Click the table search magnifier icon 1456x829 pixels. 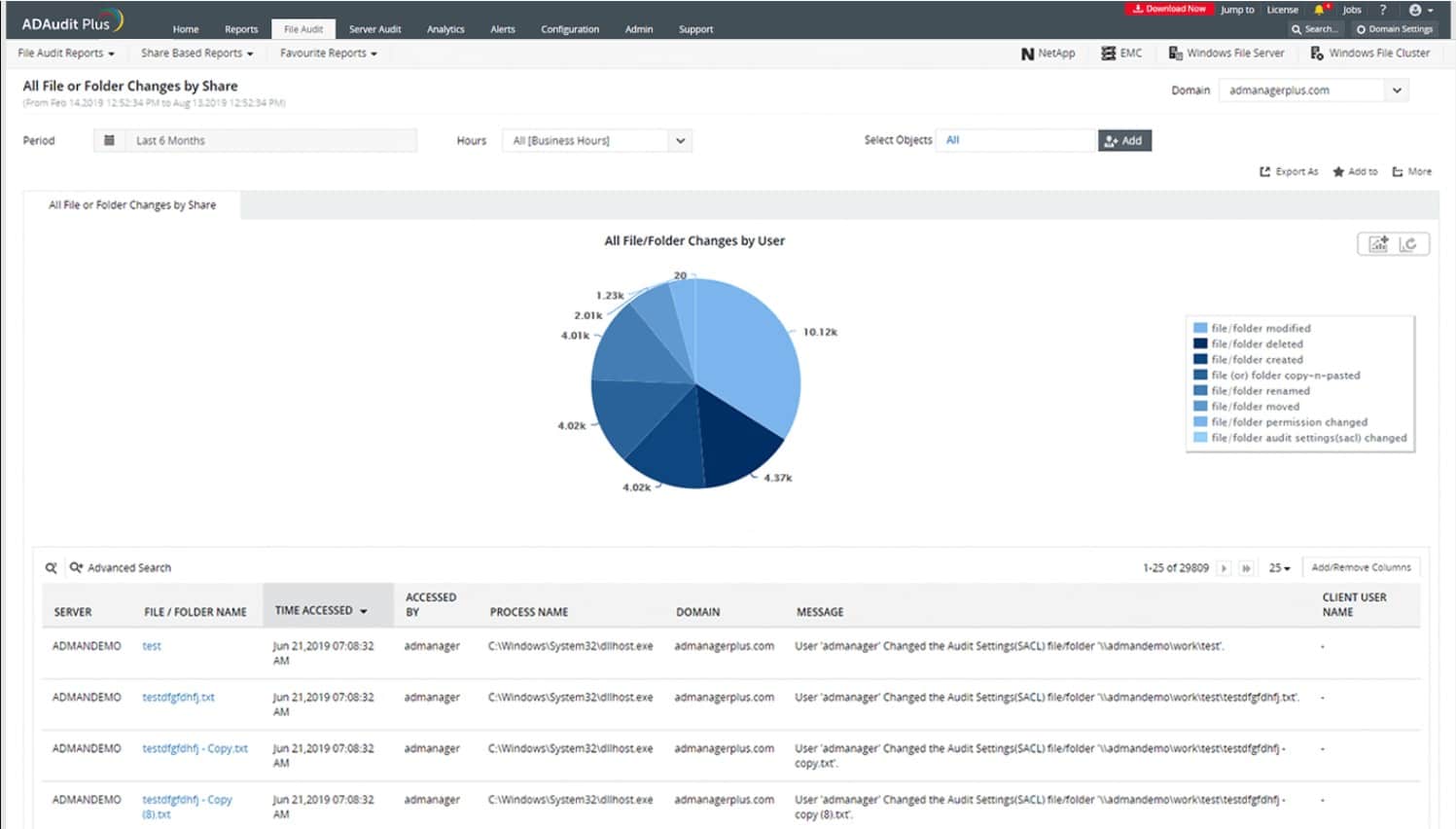click(x=51, y=567)
